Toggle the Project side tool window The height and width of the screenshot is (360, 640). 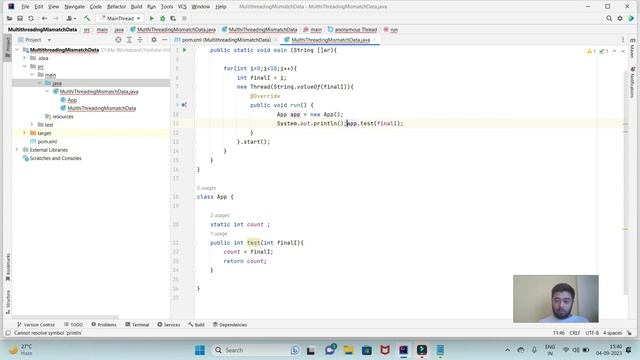click(8, 47)
